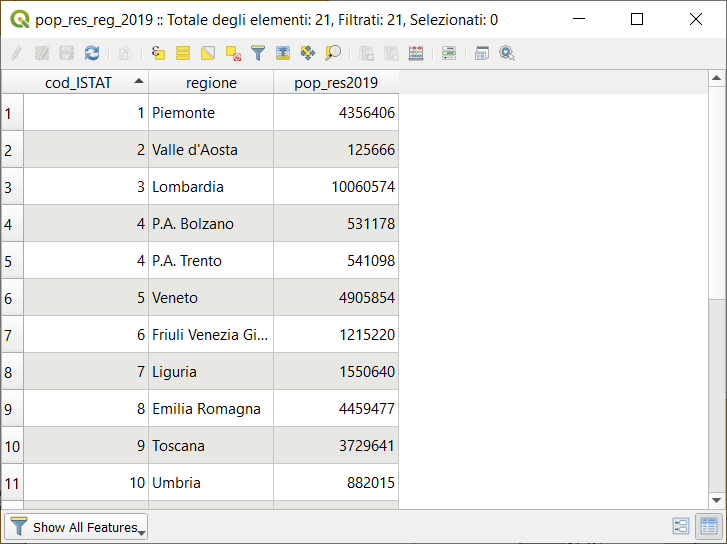The height and width of the screenshot is (544, 727).
Task: Click the pop_res2019 column header
Action: [335, 82]
